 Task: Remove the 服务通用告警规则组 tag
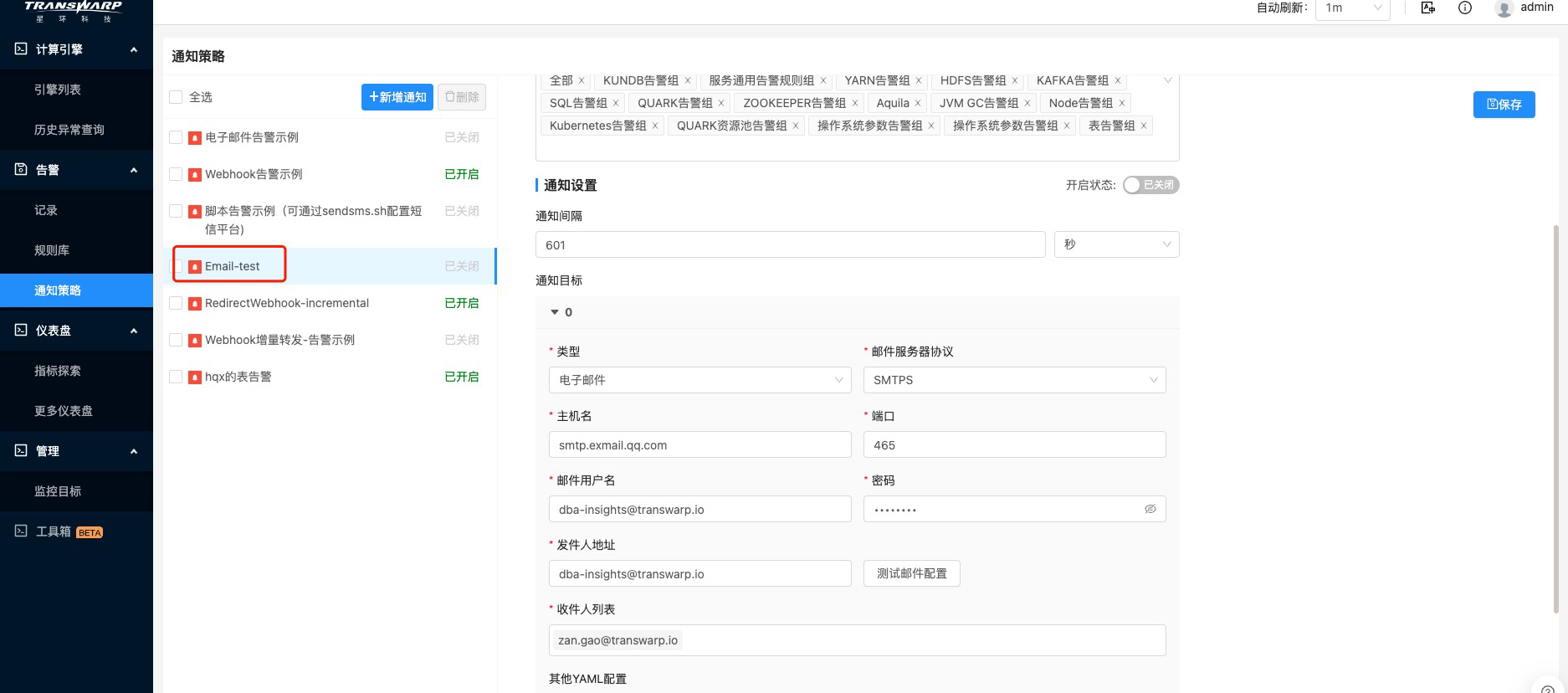click(x=823, y=80)
